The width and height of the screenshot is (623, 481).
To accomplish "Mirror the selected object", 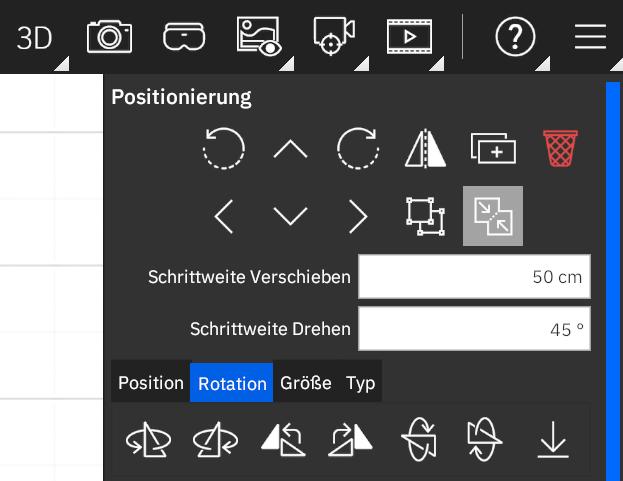I will pos(425,148).
